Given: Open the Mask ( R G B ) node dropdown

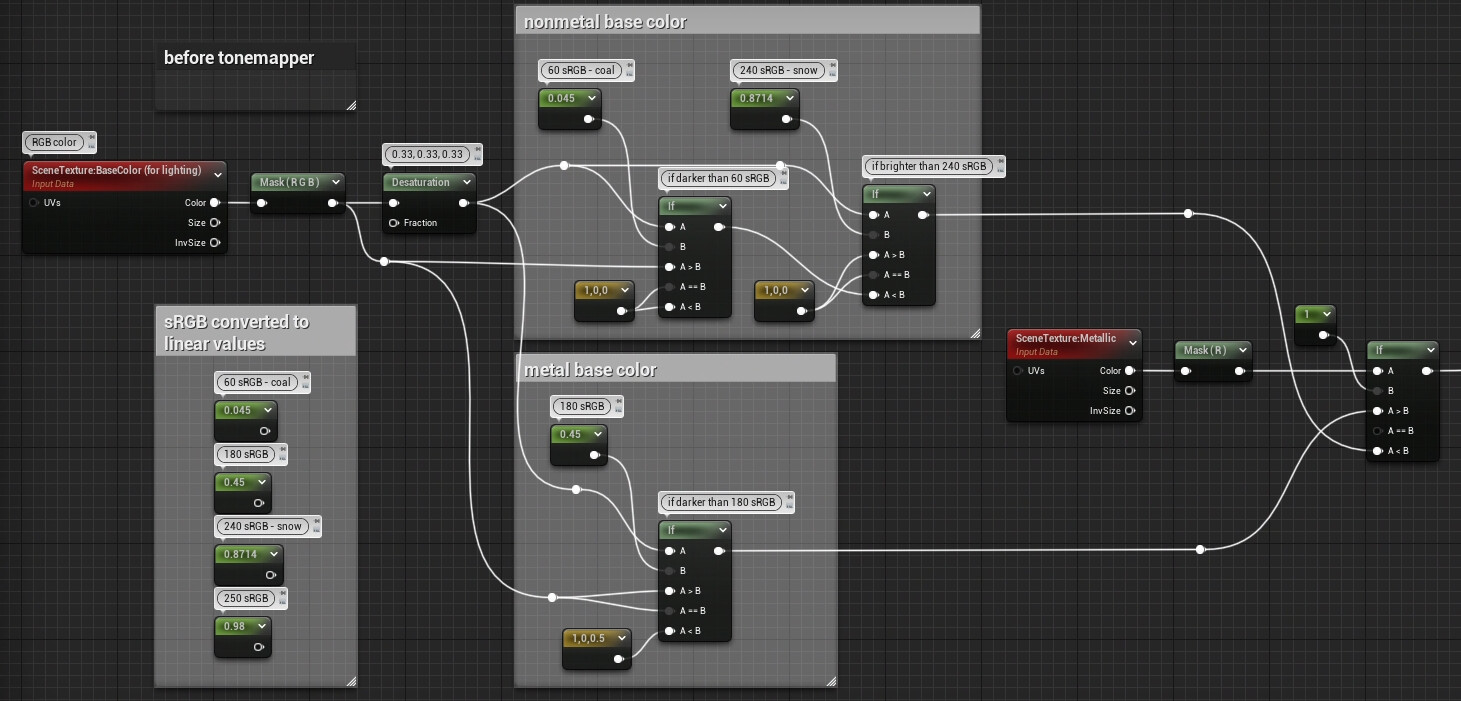Looking at the screenshot, I should [x=335, y=182].
